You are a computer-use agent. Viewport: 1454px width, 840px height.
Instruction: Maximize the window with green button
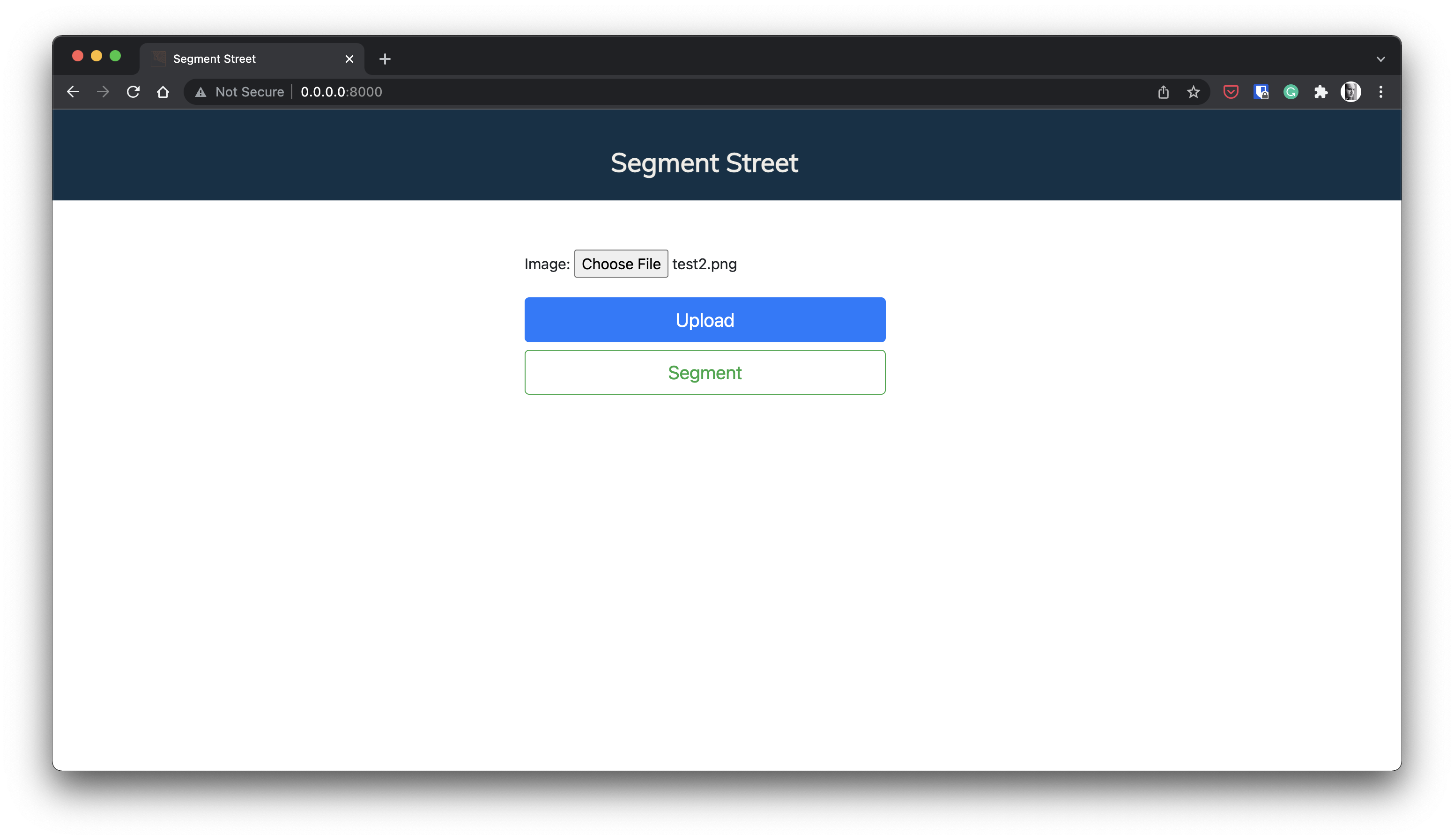(x=115, y=55)
